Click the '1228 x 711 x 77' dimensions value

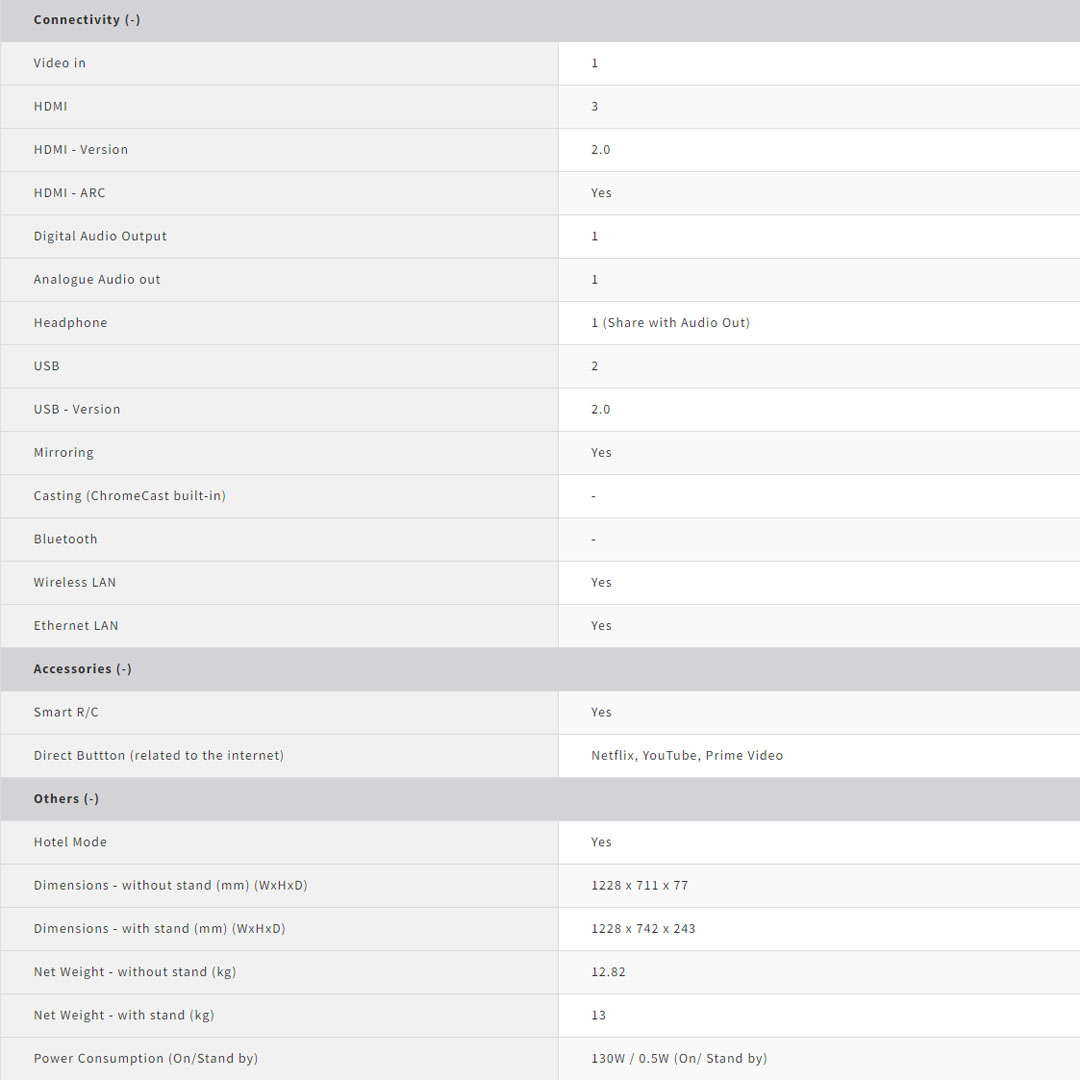[x=640, y=885]
